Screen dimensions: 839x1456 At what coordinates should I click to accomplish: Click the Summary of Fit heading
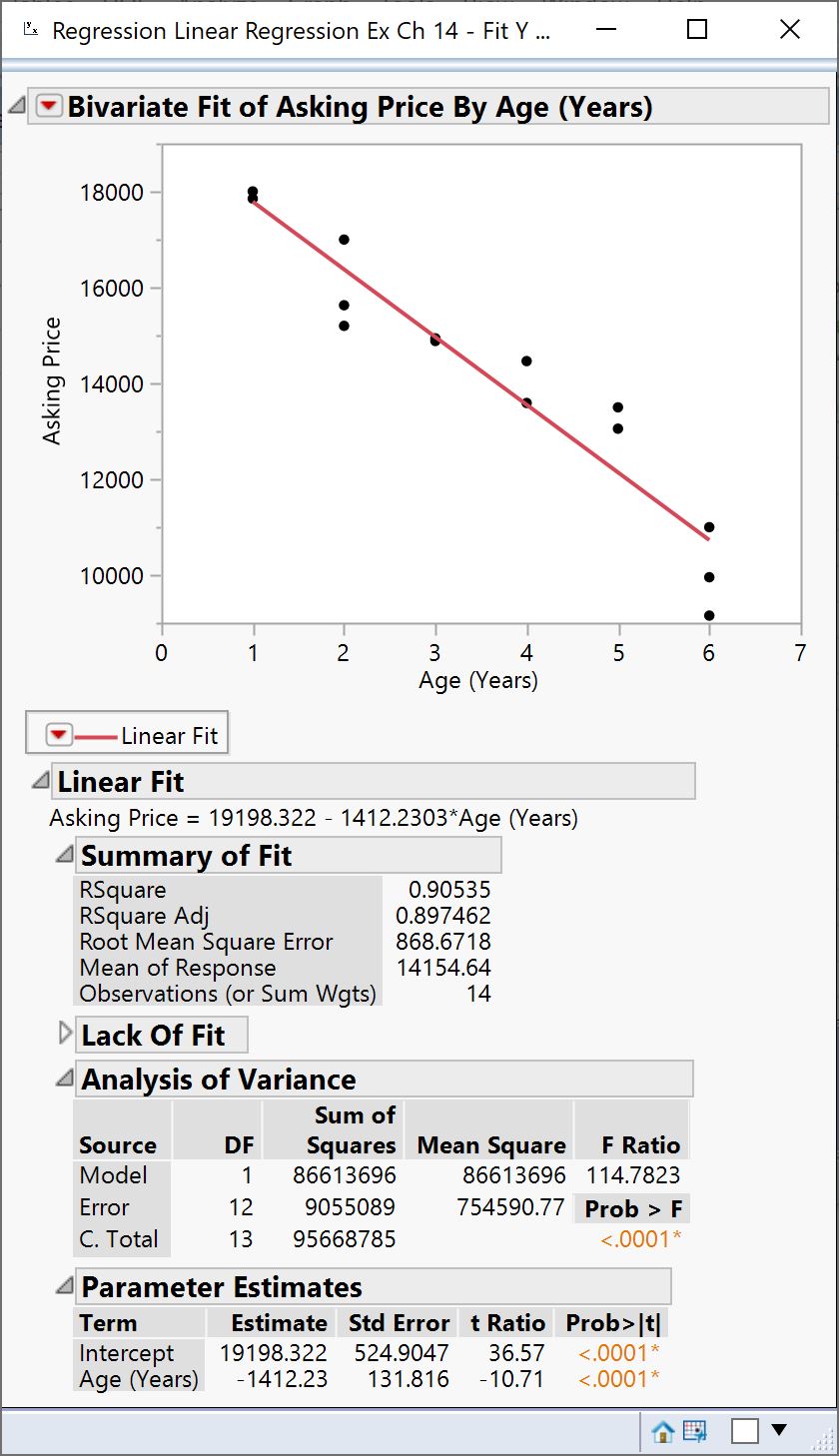pyautogui.click(x=187, y=856)
